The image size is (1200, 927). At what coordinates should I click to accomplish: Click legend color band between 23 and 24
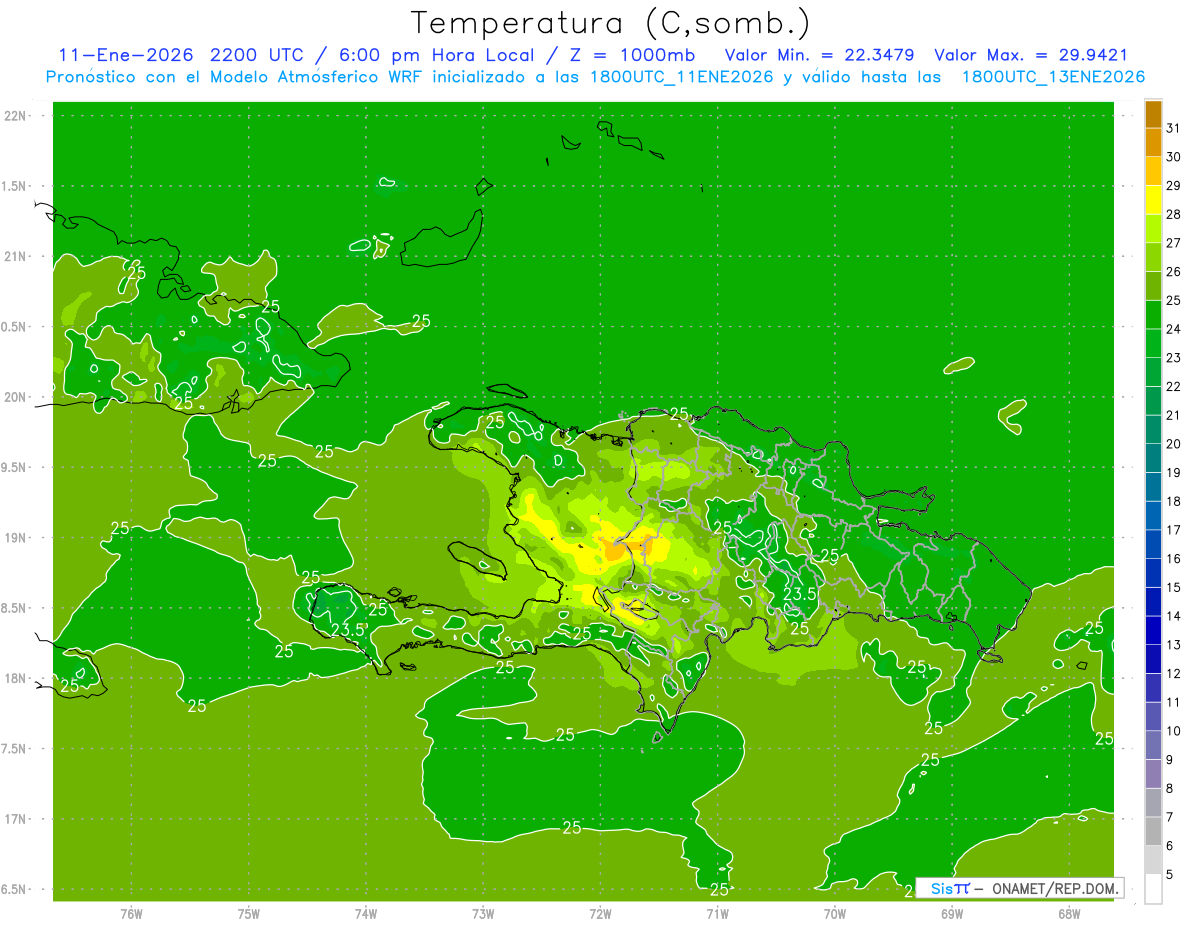(x=1153, y=343)
